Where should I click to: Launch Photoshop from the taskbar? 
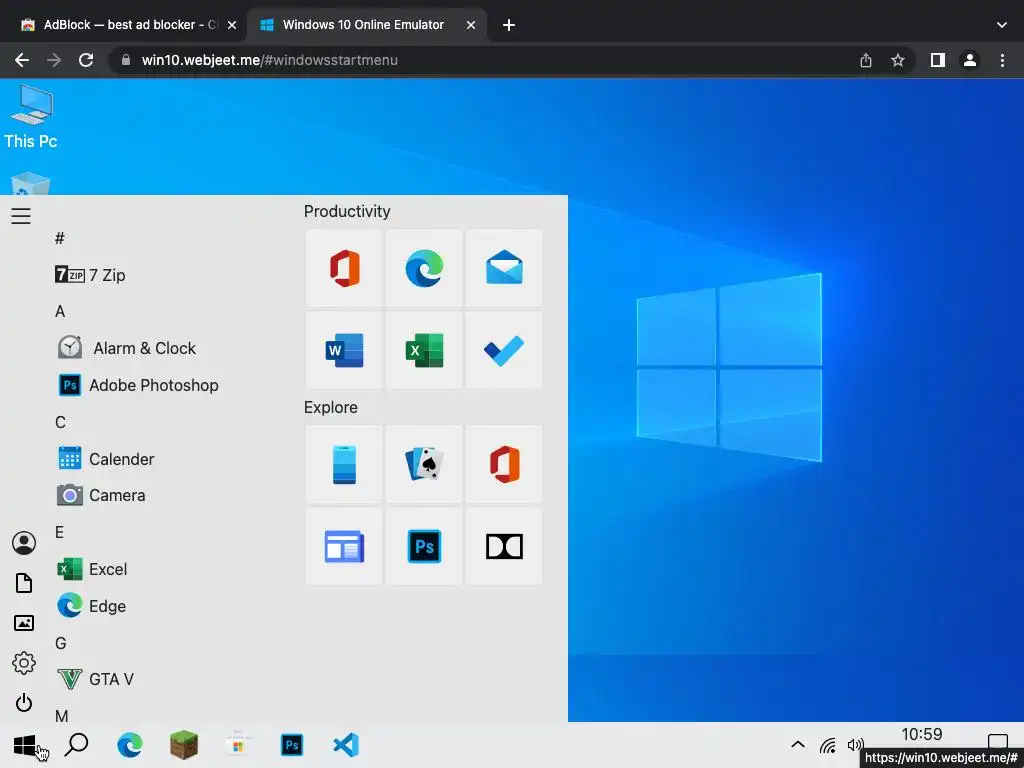[292, 745]
